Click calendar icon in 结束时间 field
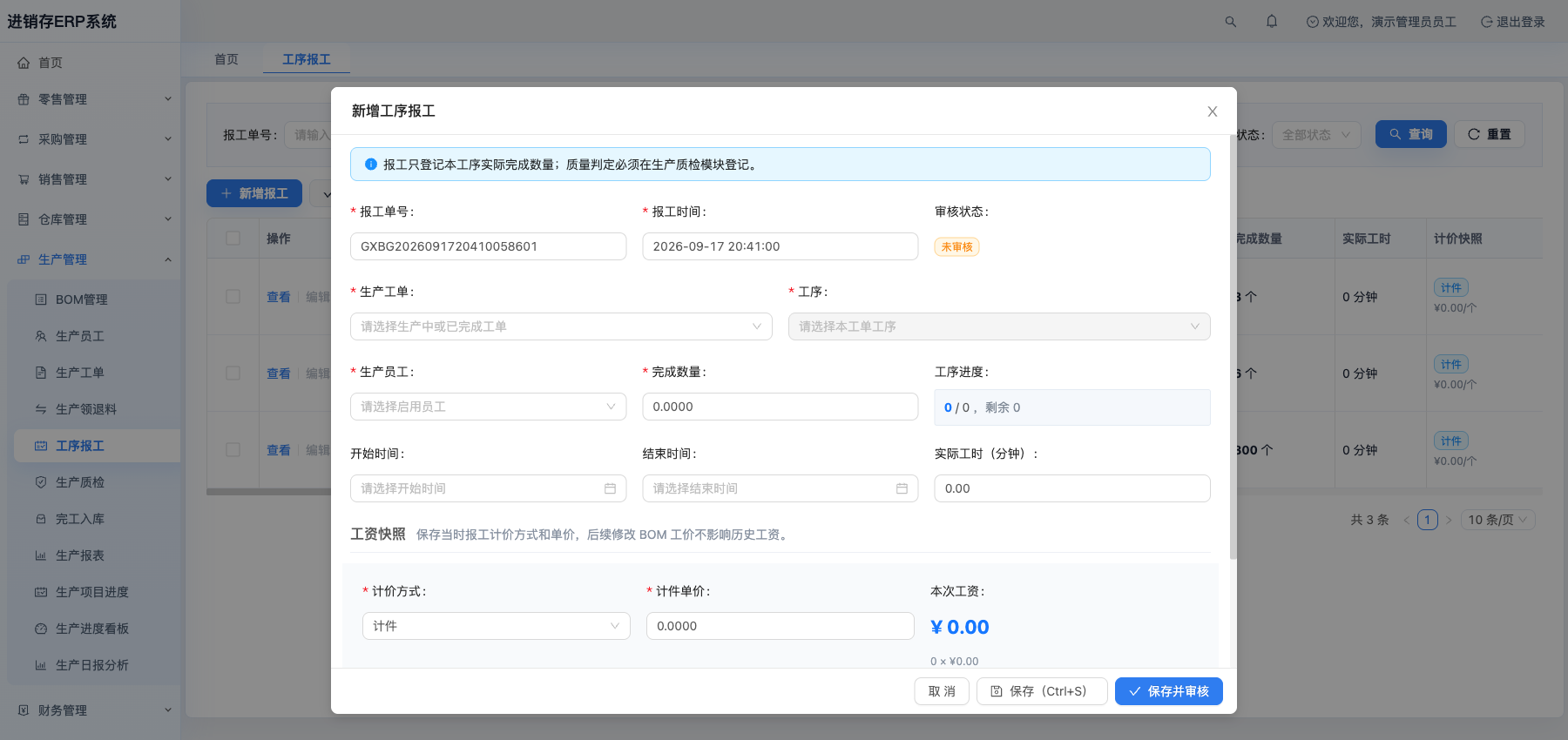1568x740 pixels. pos(902,488)
